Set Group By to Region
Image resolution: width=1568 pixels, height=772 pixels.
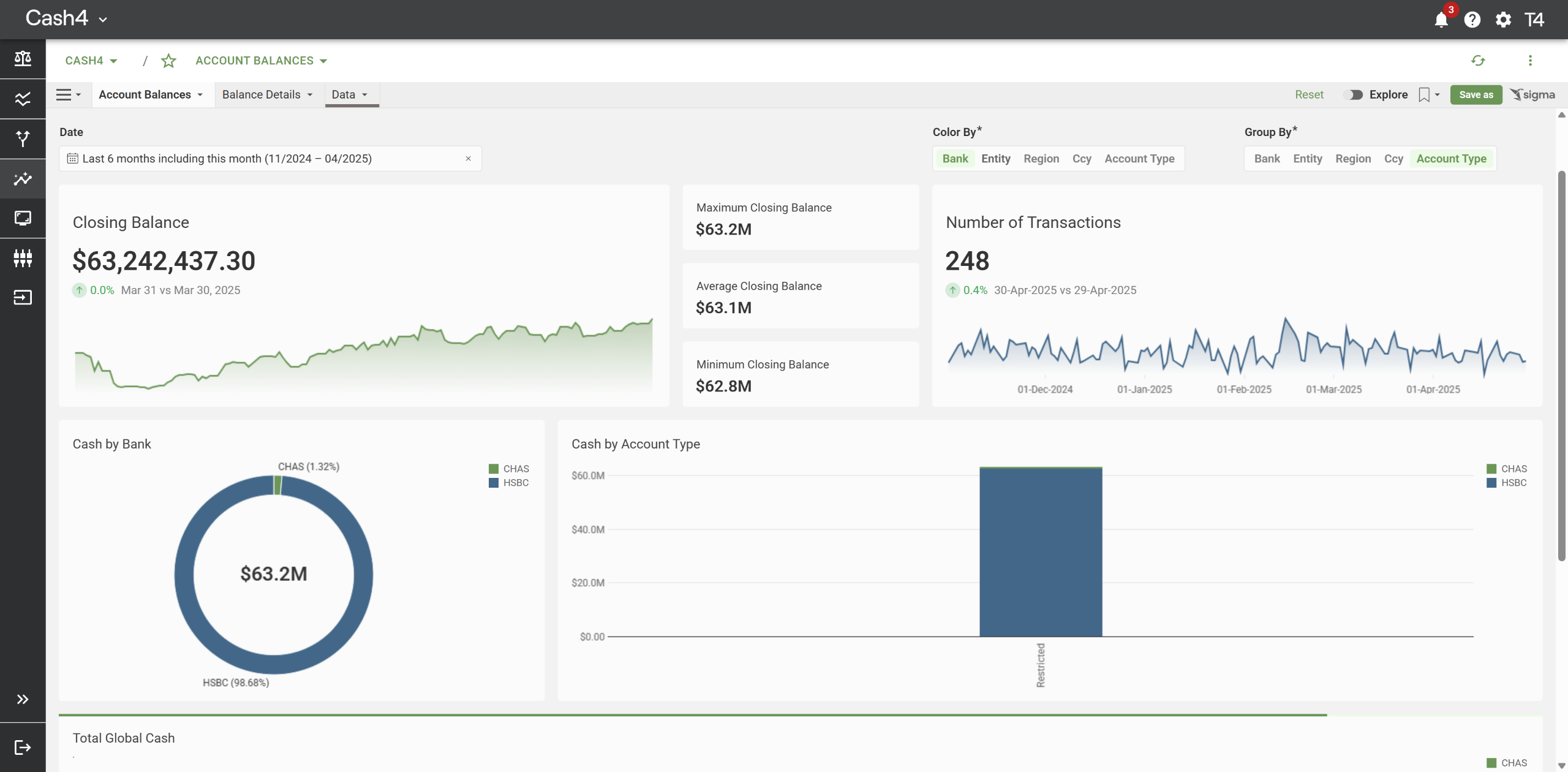click(x=1352, y=159)
